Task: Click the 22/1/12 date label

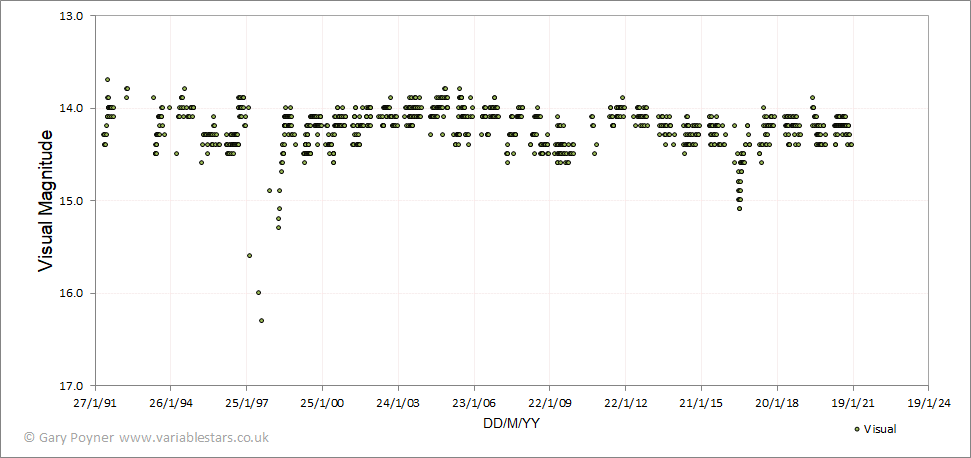Action: [625, 404]
